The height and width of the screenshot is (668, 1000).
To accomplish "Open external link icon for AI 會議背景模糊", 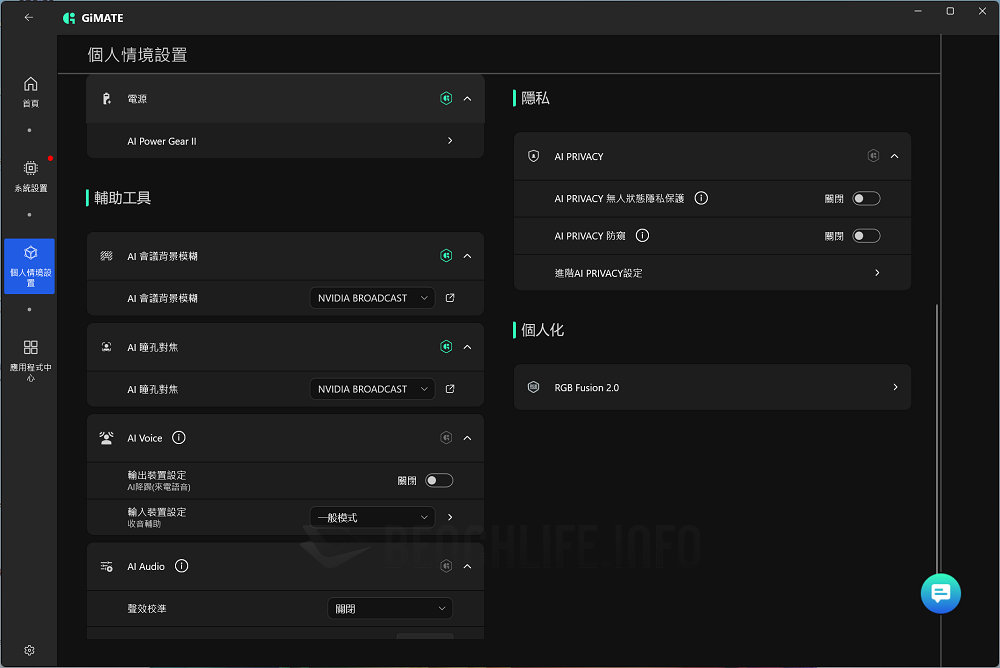I will click(x=450, y=298).
